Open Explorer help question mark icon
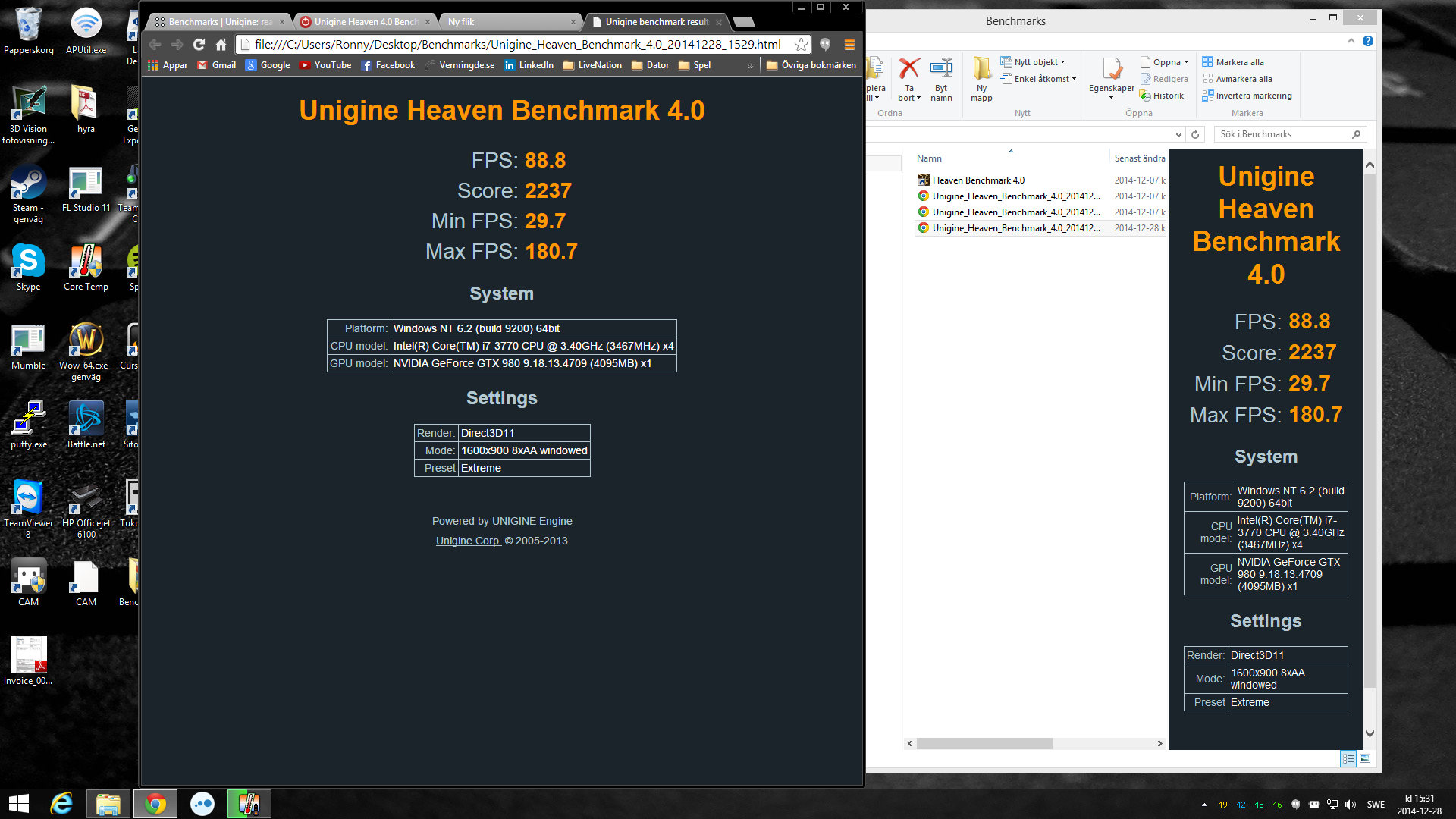1456x819 pixels. 1368,41
